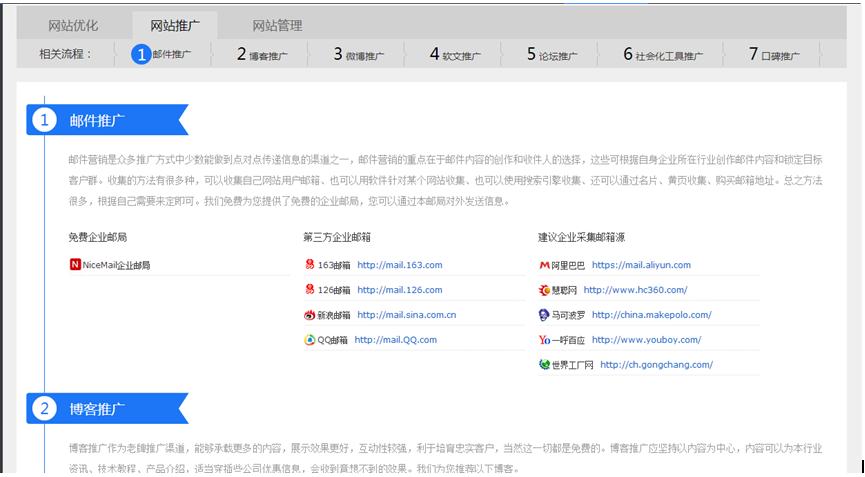The width and height of the screenshot is (865, 477).
Task: Open NiceMail企业邮局 link
Action: tap(116, 265)
